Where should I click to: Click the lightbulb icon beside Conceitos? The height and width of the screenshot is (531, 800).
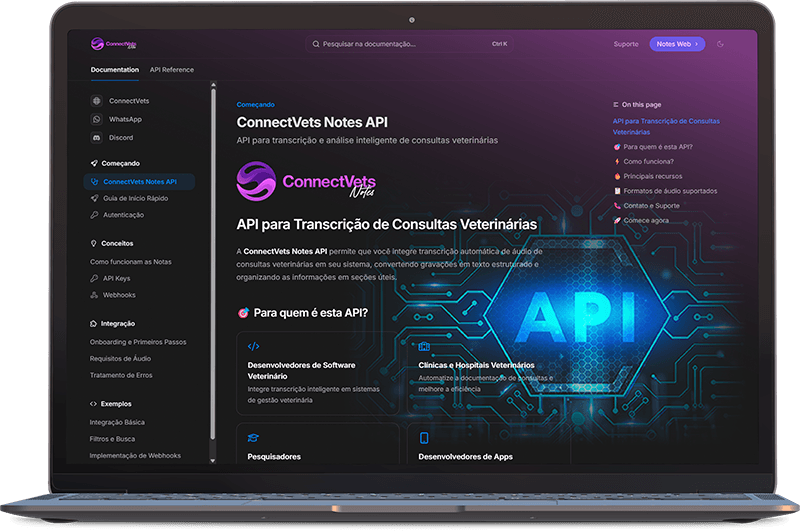click(x=93, y=243)
